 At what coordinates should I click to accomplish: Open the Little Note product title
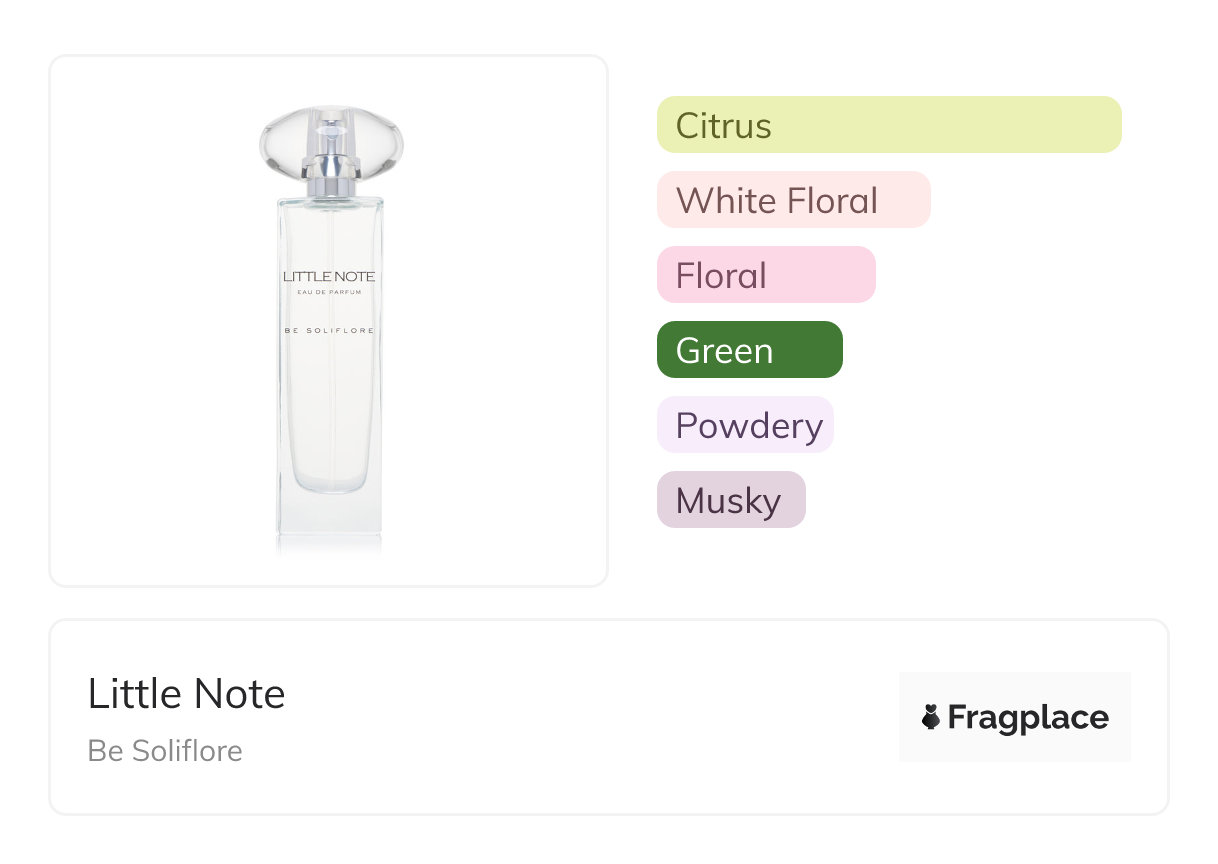pos(187,694)
